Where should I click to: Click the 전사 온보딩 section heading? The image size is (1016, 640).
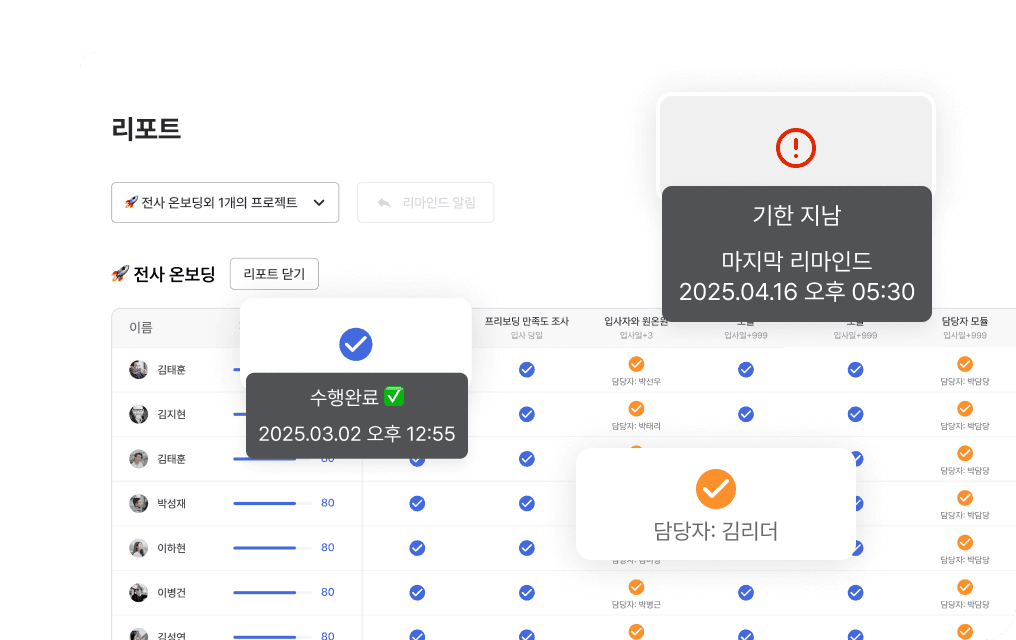174,274
